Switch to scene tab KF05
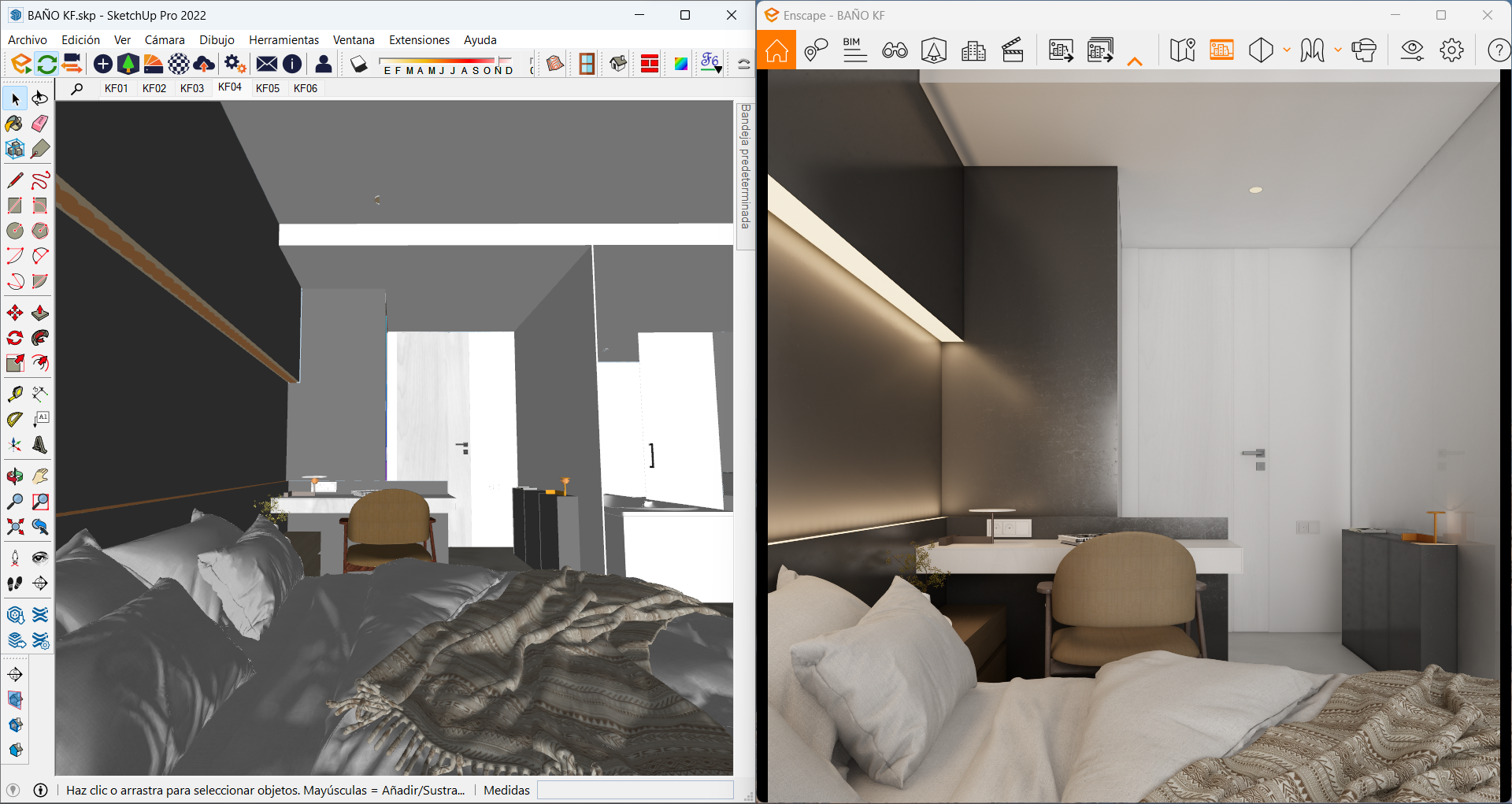This screenshot has width=1512, height=804. click(x=268, y=88)
